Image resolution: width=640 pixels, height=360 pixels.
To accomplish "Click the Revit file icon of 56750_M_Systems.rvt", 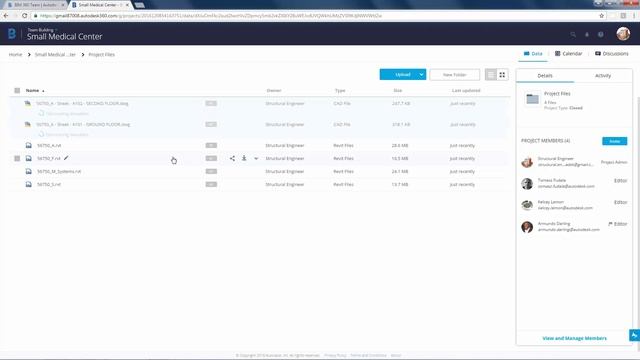I will [29, 171].
